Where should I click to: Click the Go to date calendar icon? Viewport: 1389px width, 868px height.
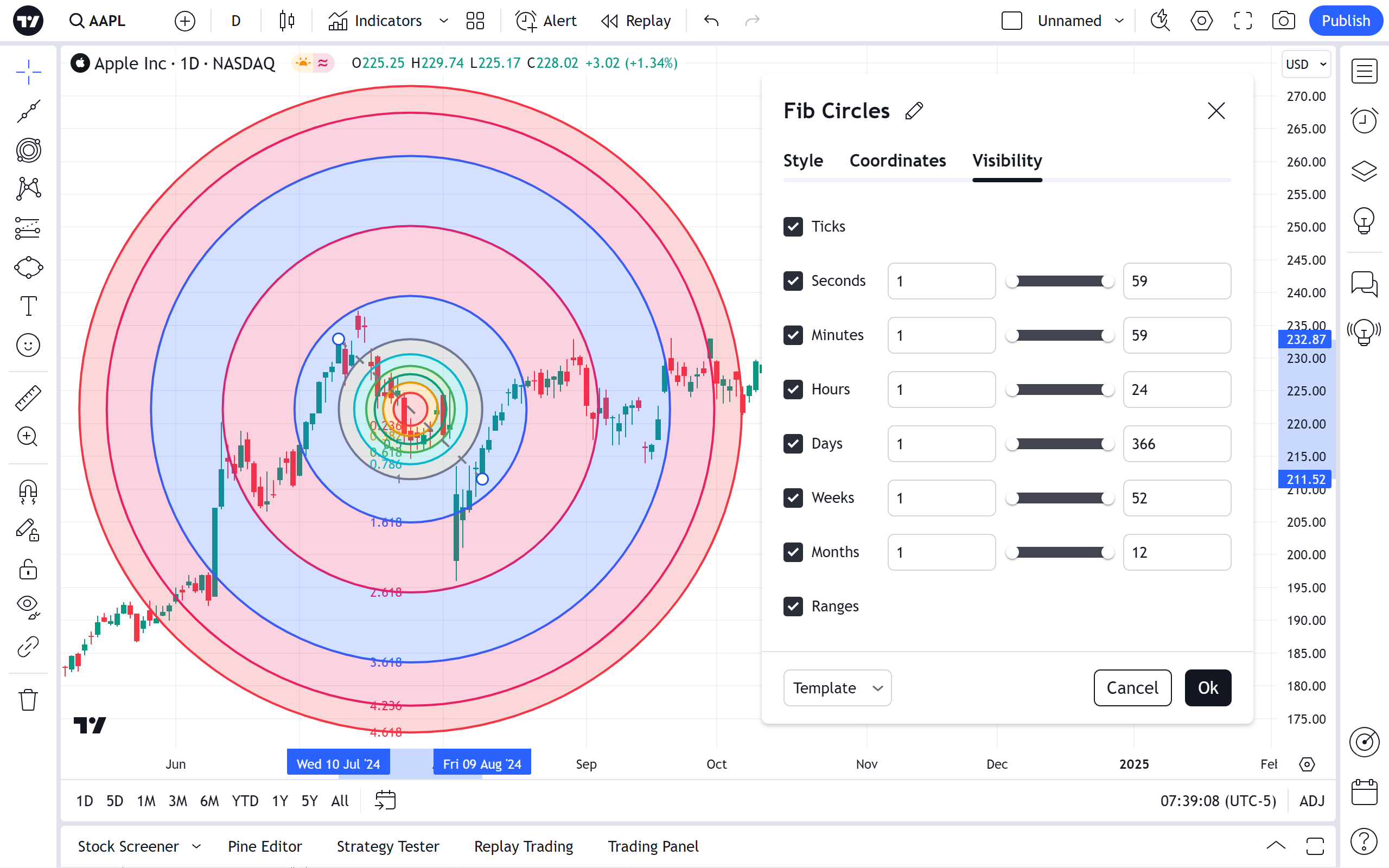(385, 800)
